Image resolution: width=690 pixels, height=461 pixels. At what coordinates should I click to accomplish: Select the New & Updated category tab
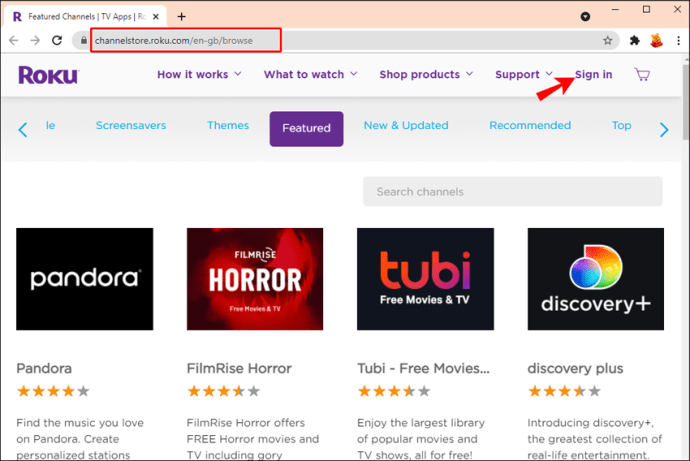click(406, 125)
